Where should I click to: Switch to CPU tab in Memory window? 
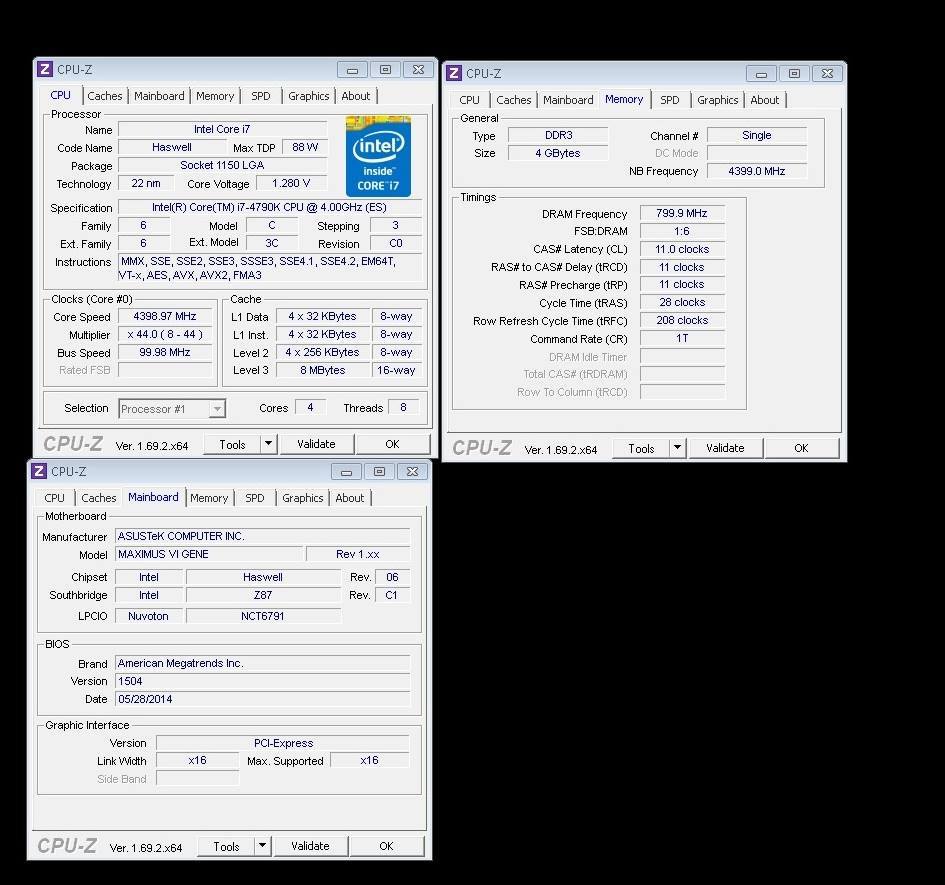[469, 100]
